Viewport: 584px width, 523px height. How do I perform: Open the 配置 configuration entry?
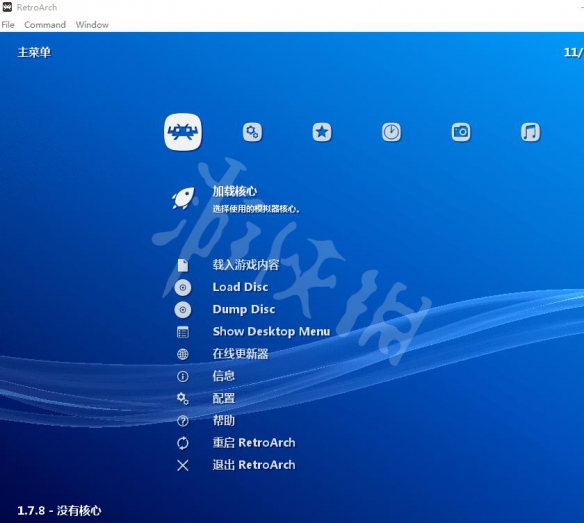[224, 398]
